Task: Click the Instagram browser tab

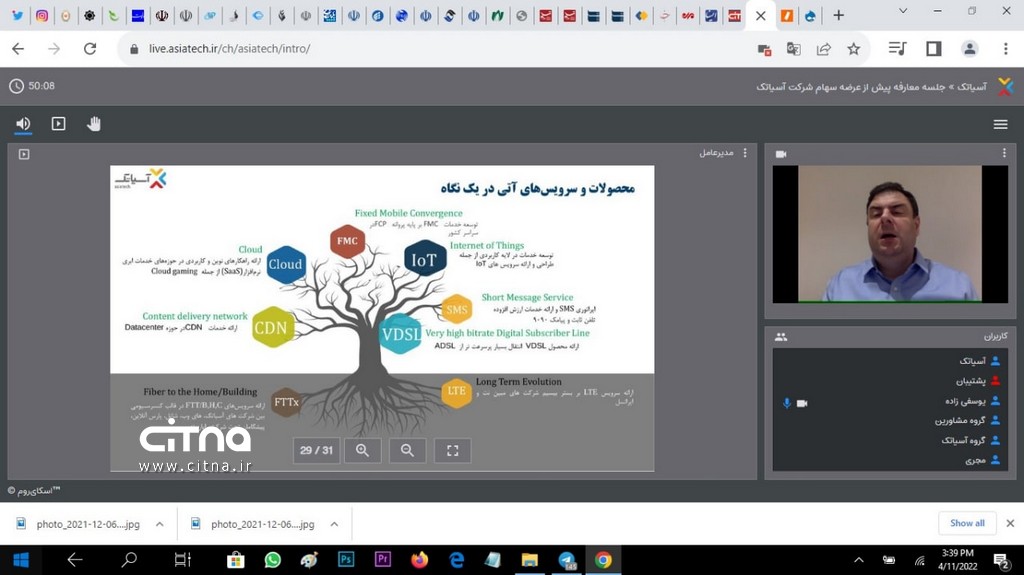Action: click(42, 16)
